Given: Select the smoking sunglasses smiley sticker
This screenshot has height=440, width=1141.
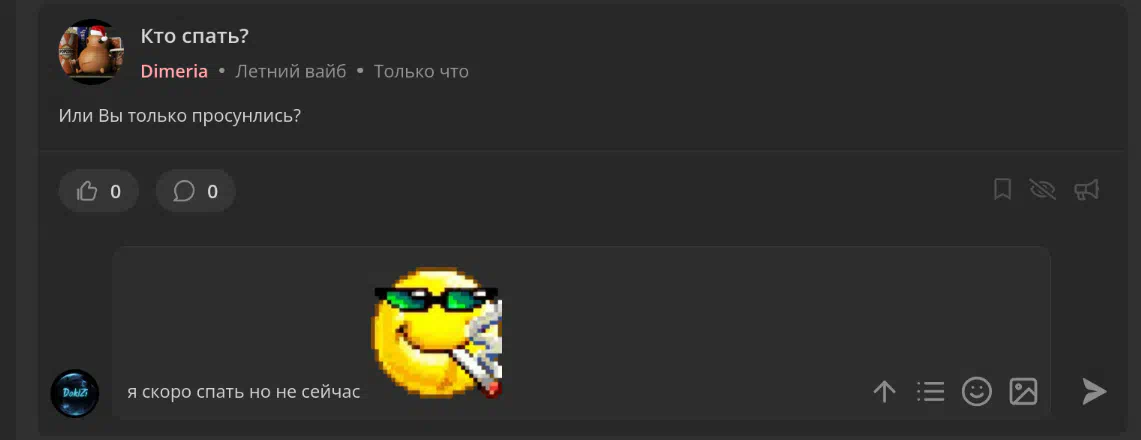Looking at the screenshot, I should click(x=437, y=332).
